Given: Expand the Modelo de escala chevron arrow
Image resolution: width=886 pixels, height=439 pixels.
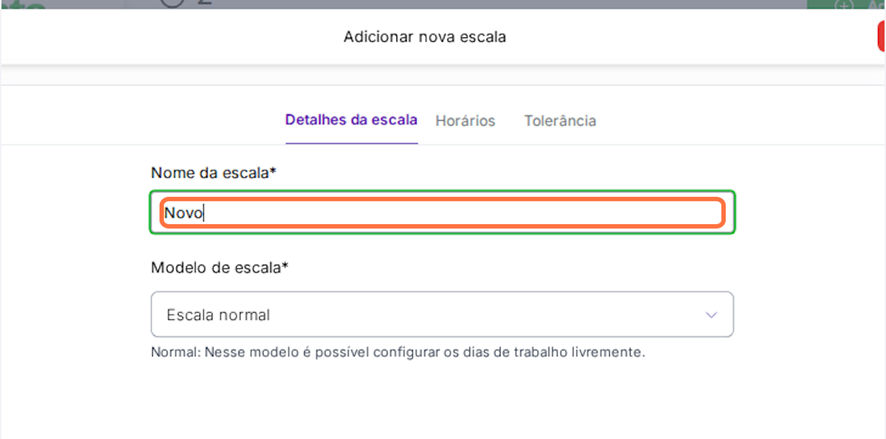Looking at the screenshot, I should click(x=711, y=315).
